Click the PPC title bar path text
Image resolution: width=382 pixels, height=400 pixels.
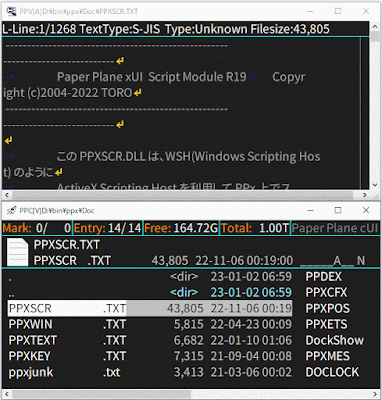(x=57, y=211)
